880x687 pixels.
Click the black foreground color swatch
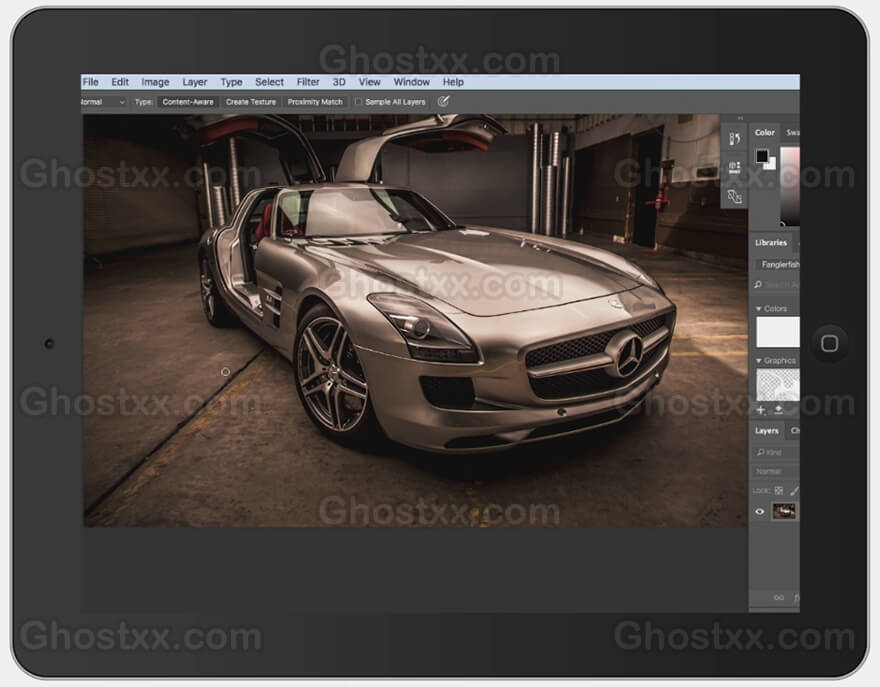tap(761, 155)
